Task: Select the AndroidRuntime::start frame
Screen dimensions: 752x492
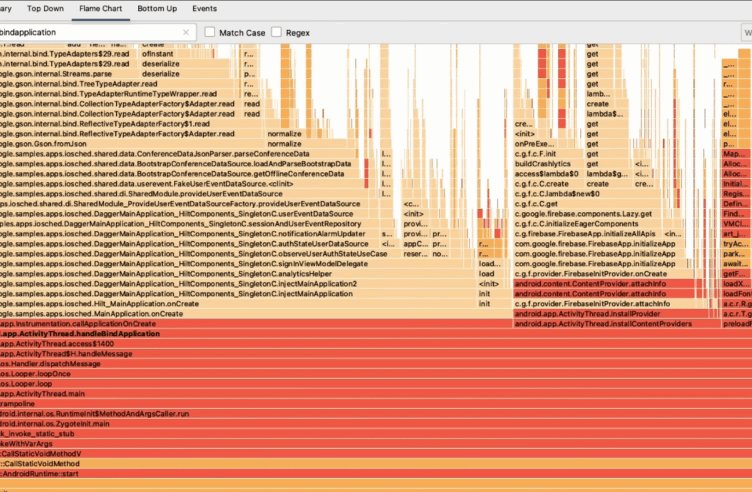Action: pyautogui.click(x=376, y=474)
